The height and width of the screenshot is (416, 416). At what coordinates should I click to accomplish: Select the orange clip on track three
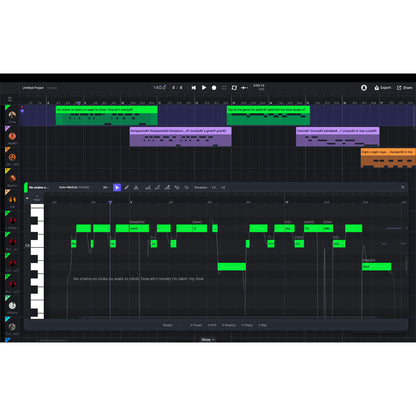click(x=388, y=158)
